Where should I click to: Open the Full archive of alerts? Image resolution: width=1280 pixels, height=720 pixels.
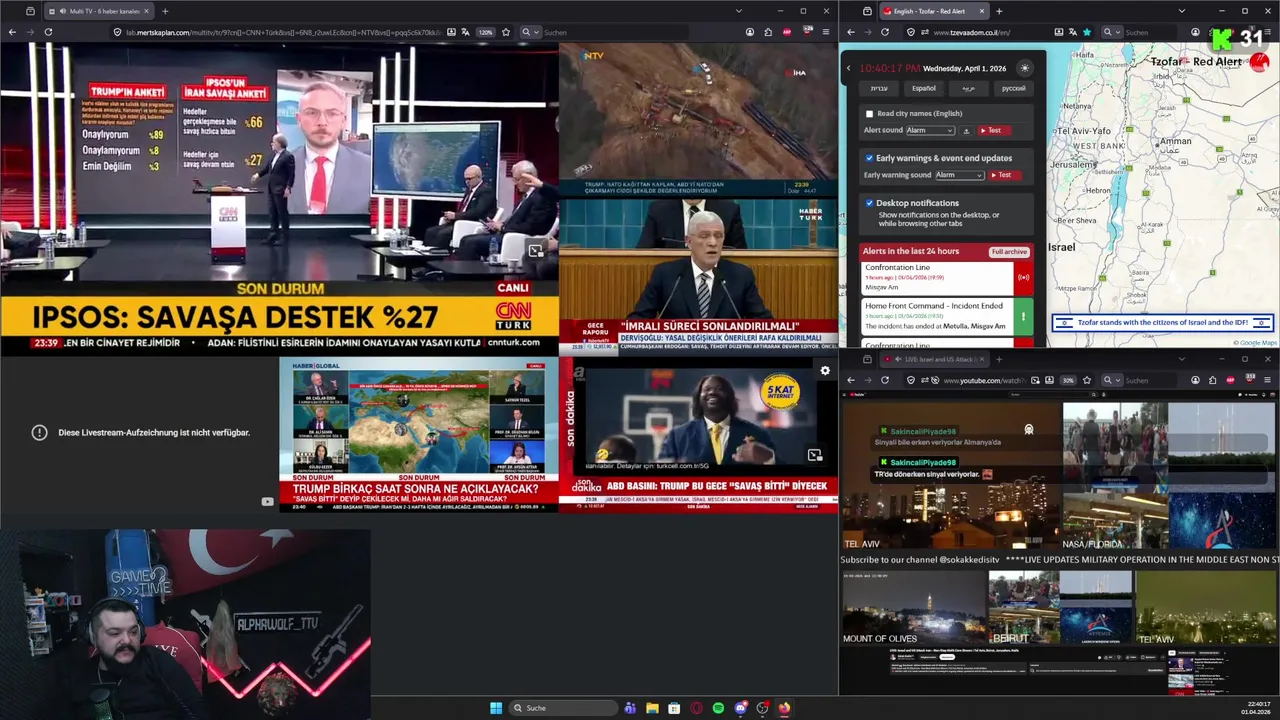tap(1009, 252)
